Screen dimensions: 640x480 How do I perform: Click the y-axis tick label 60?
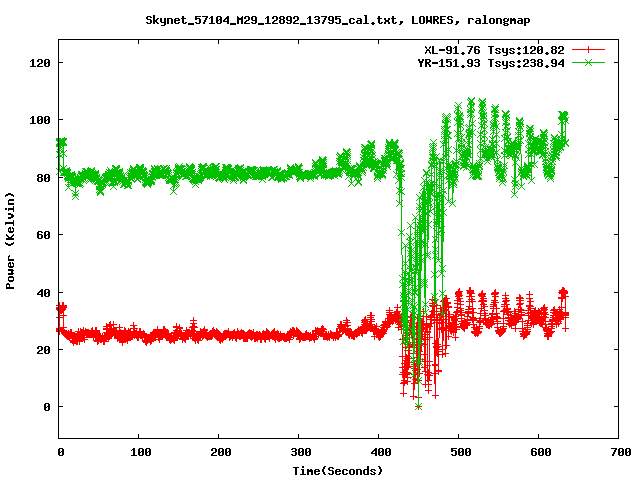[x=43, y=235]
